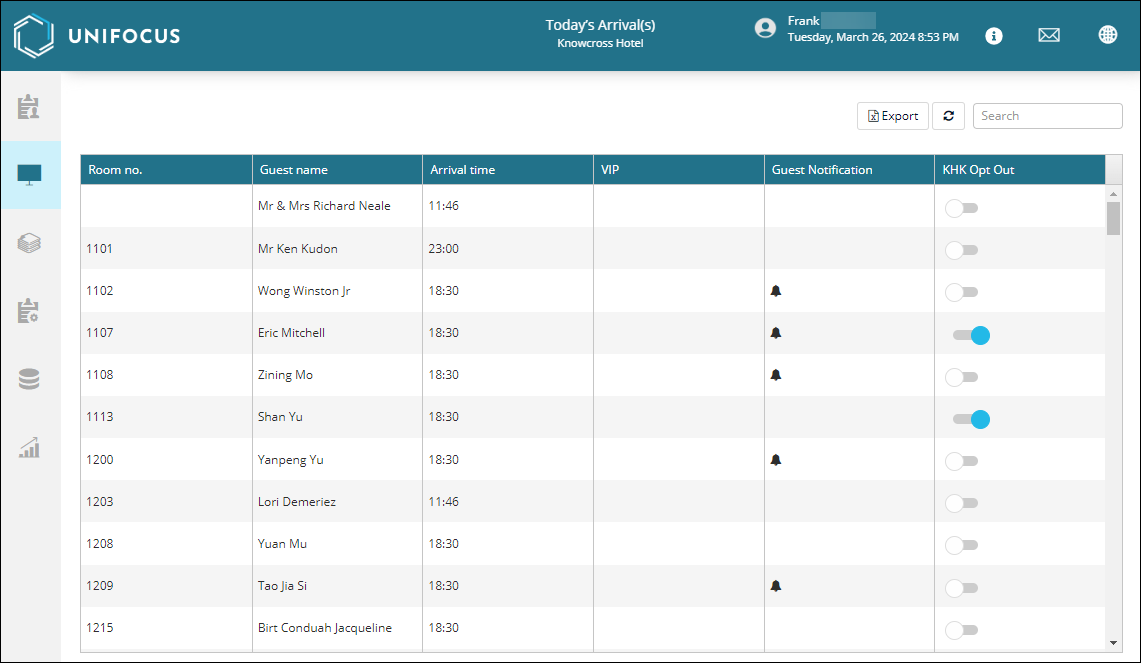Click into the Search input field

click(1047, 116)
